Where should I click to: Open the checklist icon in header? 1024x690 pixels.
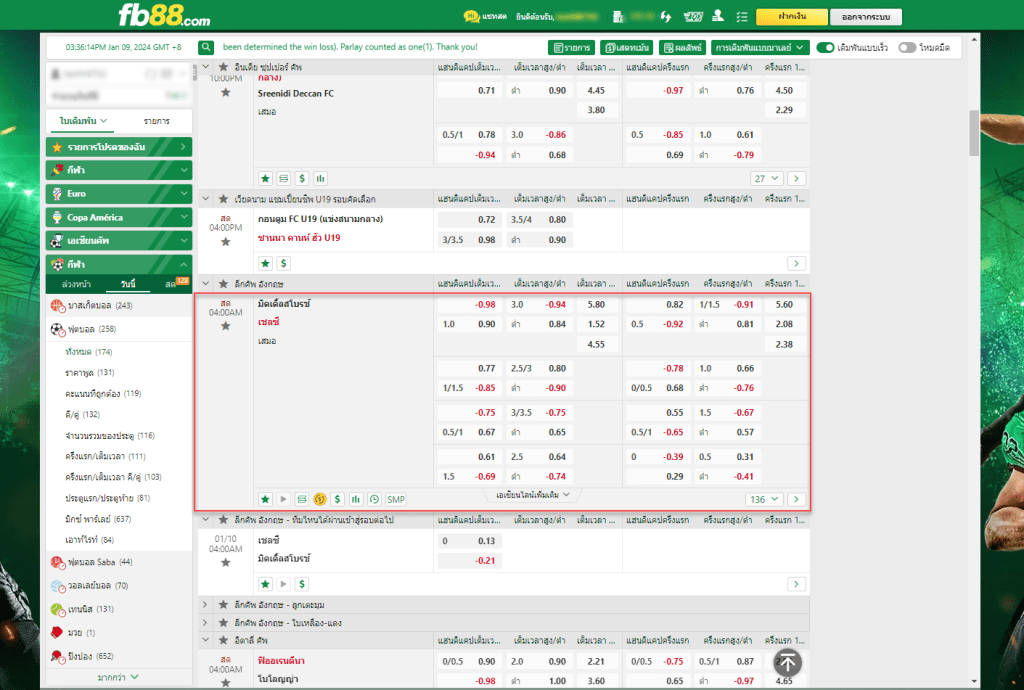coord(741,16)
